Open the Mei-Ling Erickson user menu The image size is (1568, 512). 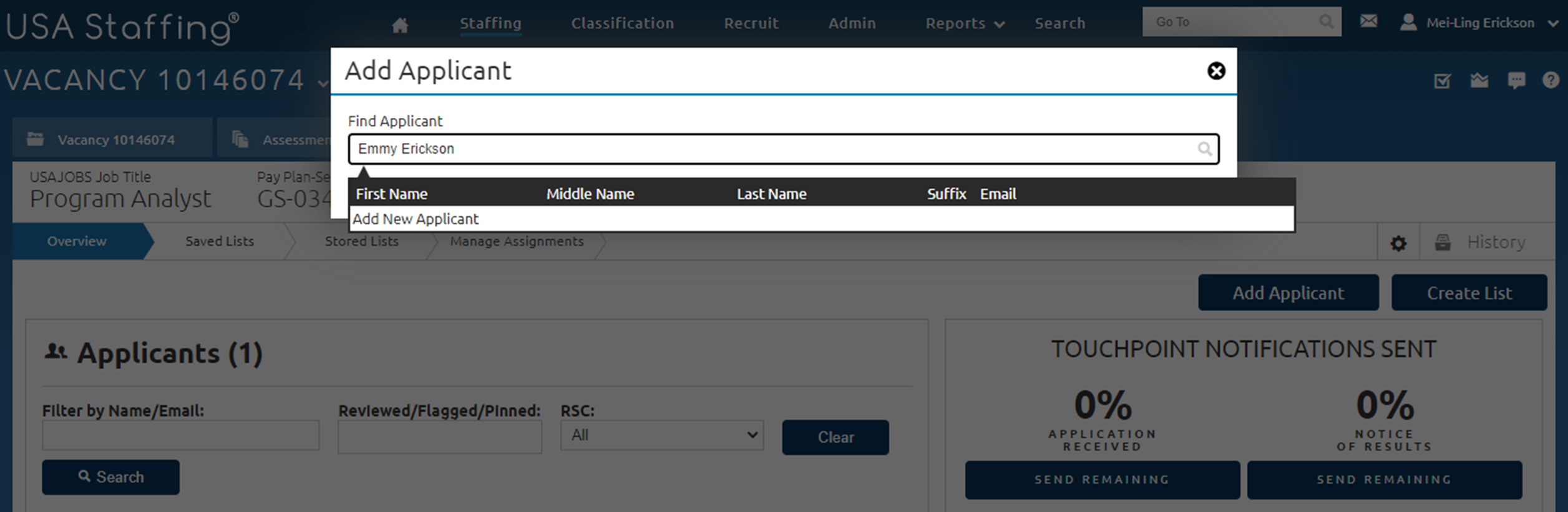[x=1479, y=23]
